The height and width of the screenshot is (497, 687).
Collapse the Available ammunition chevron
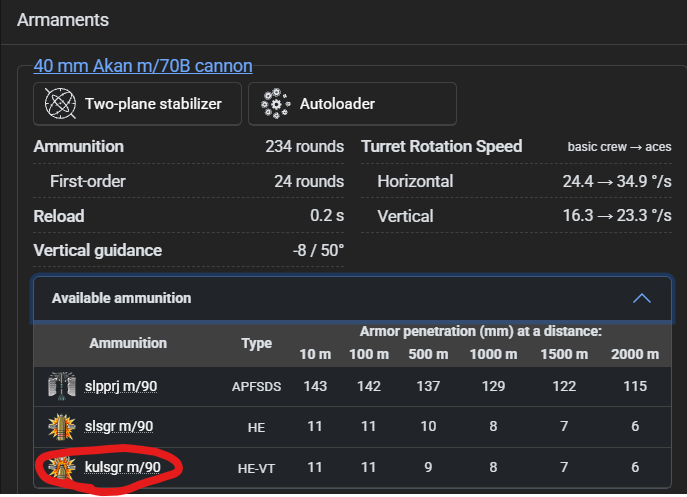(x=642, y=298)
